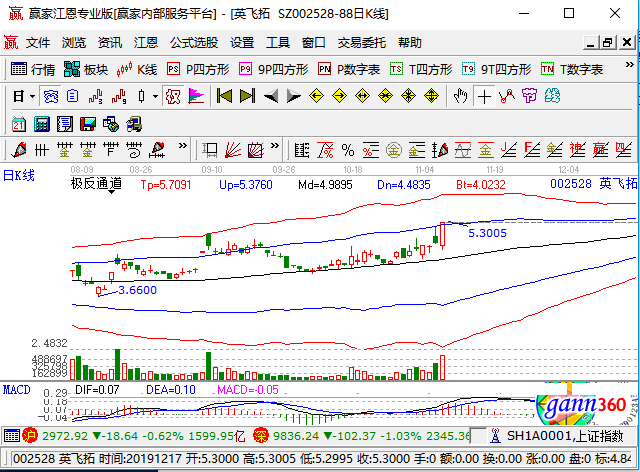Open the 9P四方形 tool
The image size is (640, 472).
[x=273, y=69]
